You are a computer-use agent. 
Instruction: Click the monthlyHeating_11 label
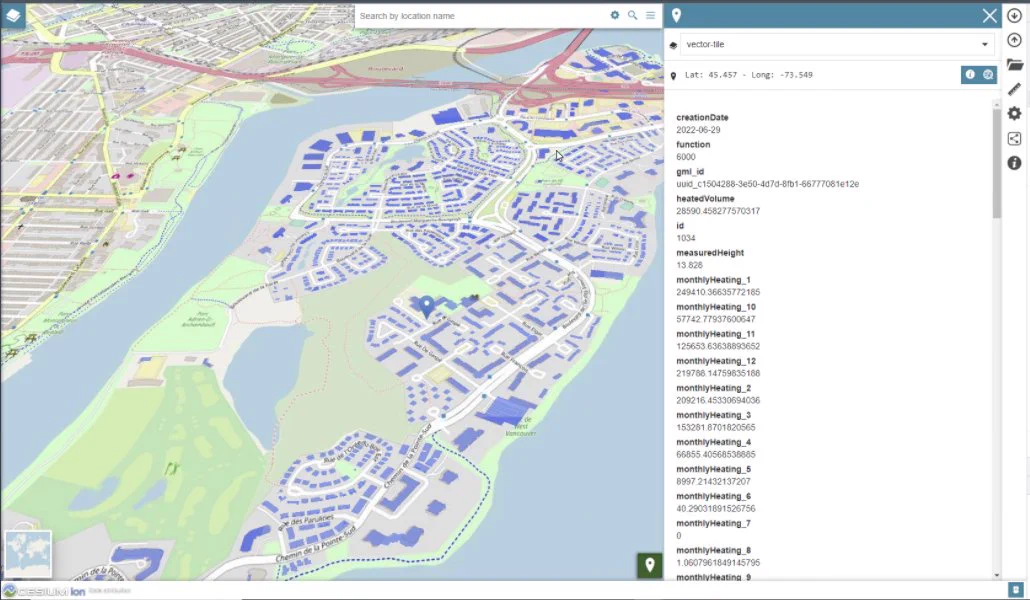point(716,334)
